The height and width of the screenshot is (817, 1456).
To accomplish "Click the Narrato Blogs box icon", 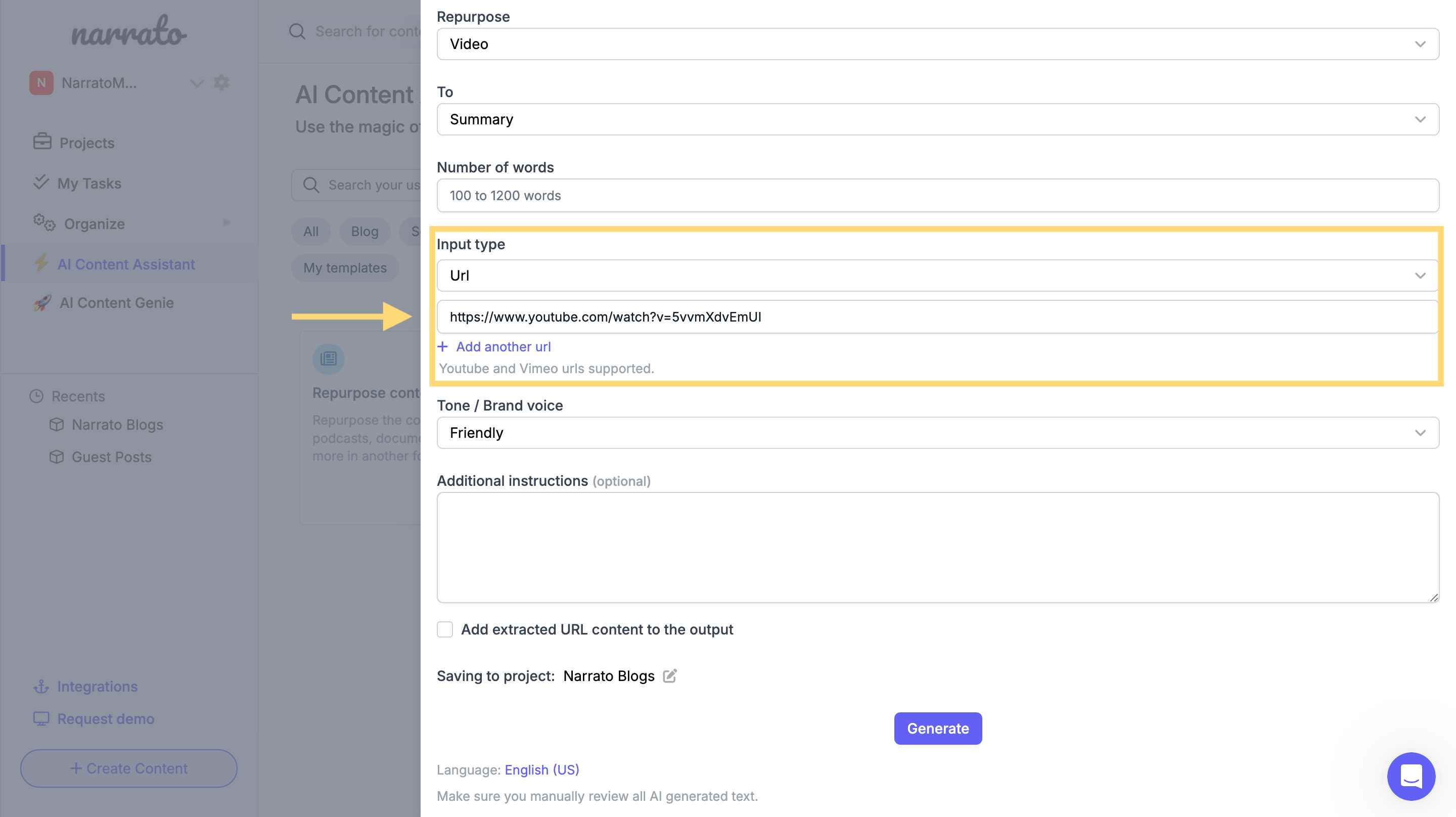I will click(57, 424).
